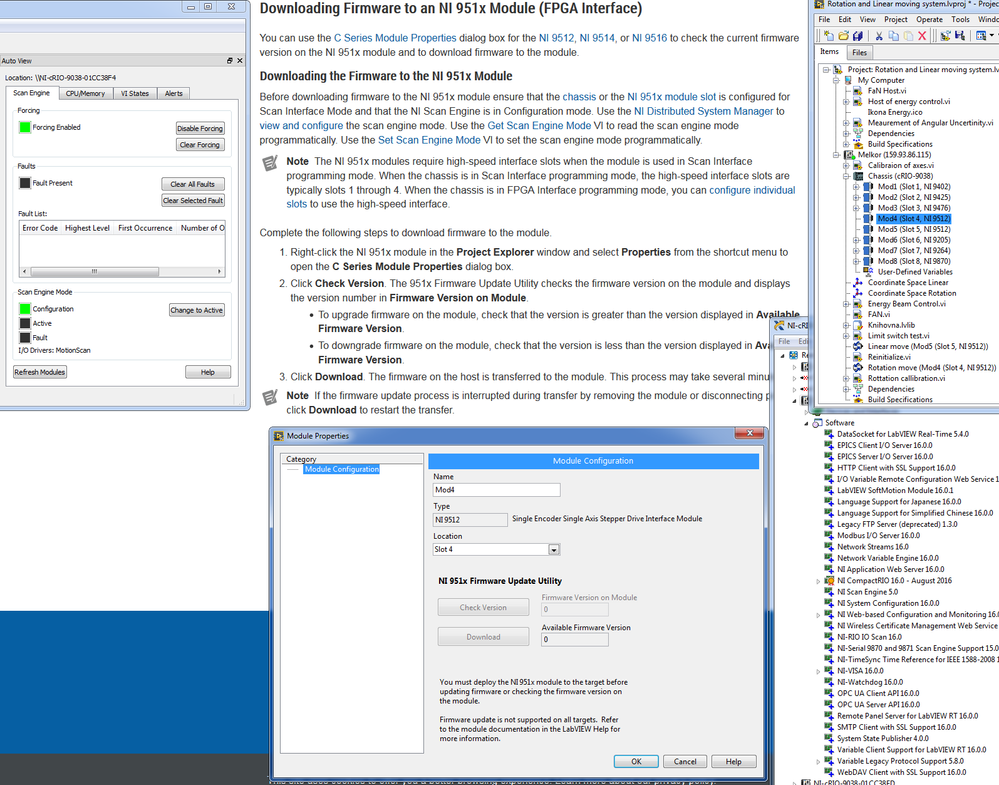Screen dimensions: 999x785
Task: Click Save All icon in Project Explorer toolbar
Action: coord(858,36)
